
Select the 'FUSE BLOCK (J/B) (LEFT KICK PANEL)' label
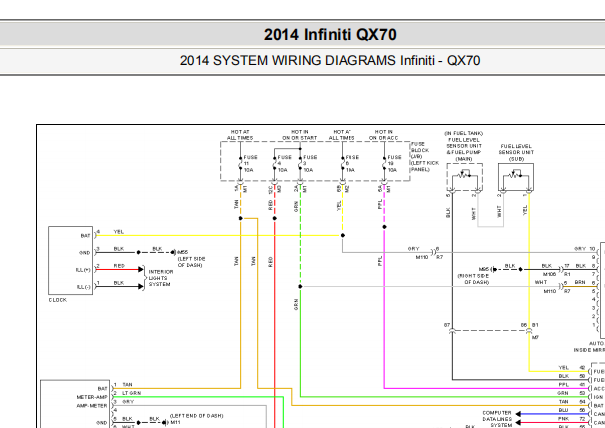tap(424, 157)
